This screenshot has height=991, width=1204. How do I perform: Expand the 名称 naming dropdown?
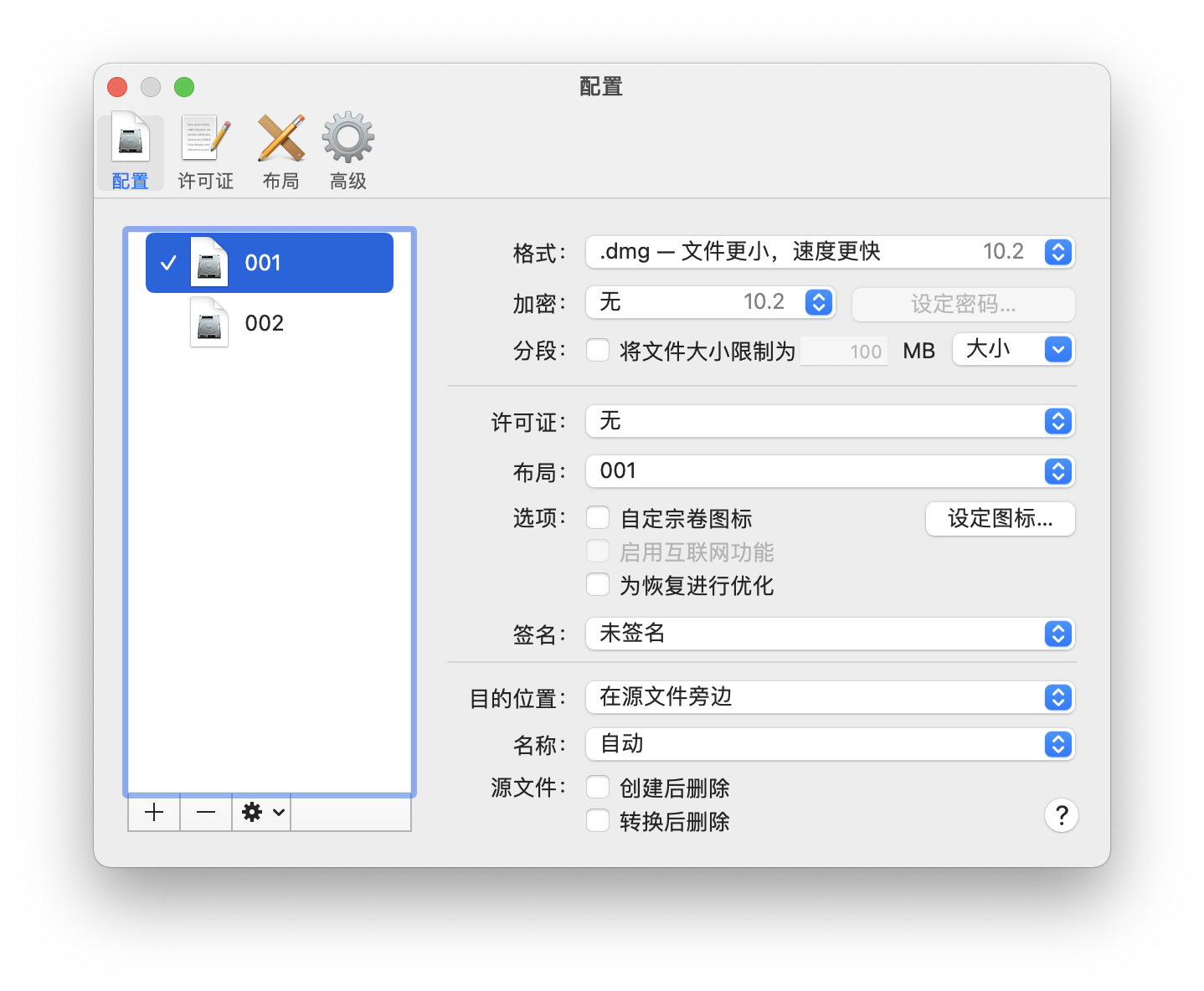(830, 744)
